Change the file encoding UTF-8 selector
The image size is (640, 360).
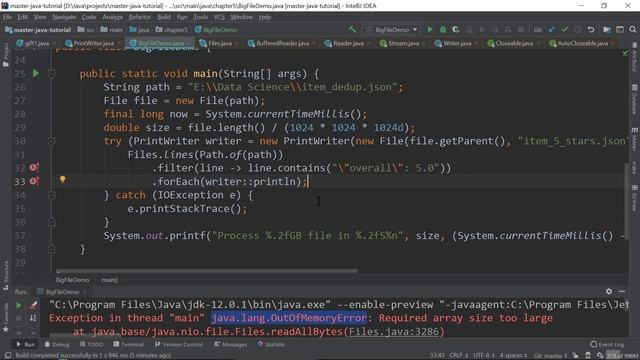click(483, 356)
